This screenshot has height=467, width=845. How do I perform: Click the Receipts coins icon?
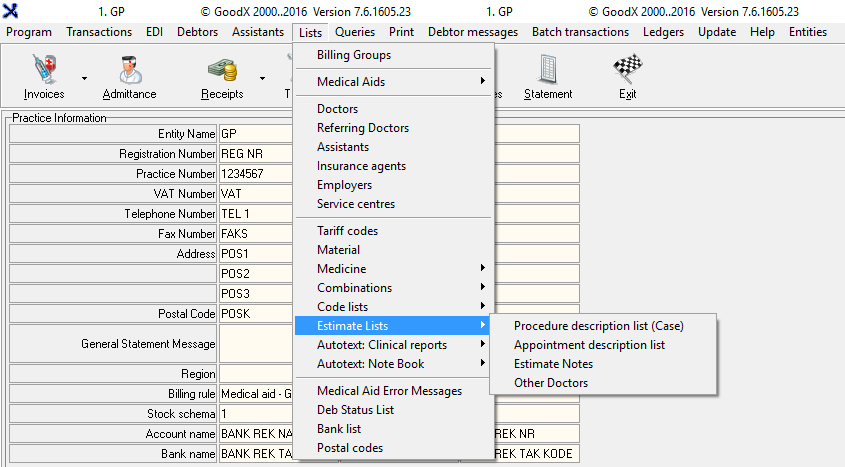tap(221, 70)
